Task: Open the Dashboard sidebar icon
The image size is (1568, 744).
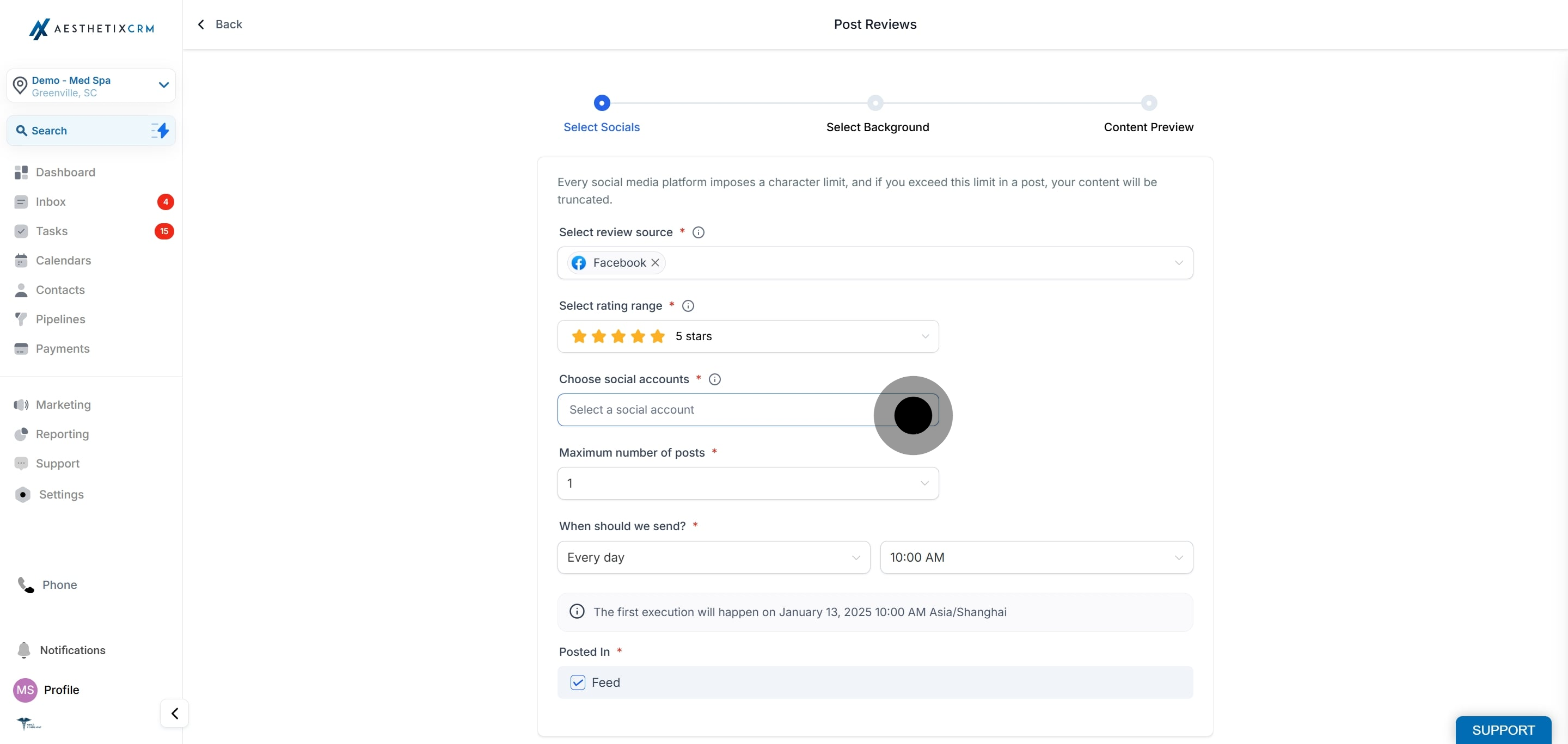Action: click(x=21, y=172)
